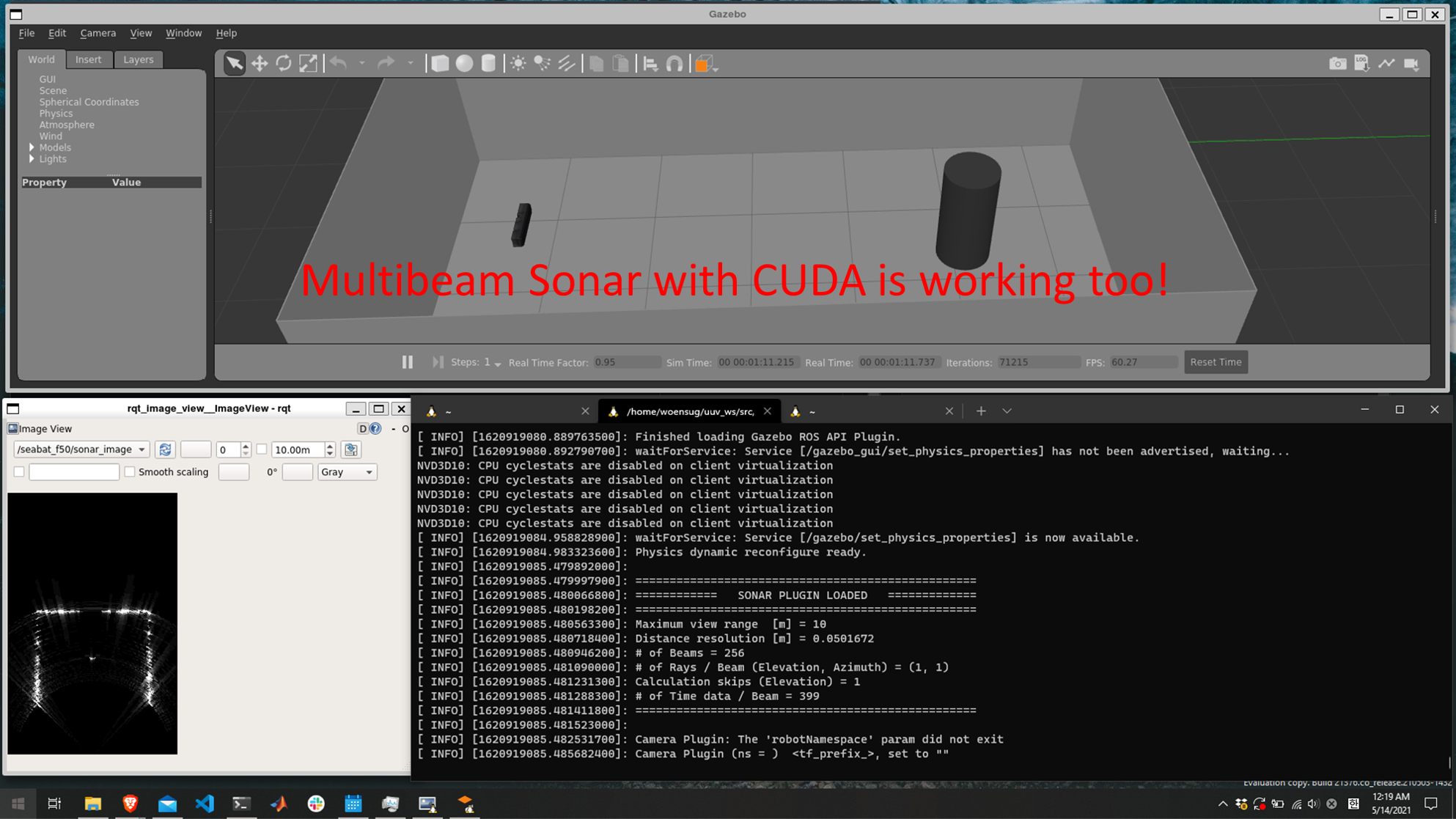
Task: Click the Redo arrow in Gazebo toolbar
Action: pos(386,64)
